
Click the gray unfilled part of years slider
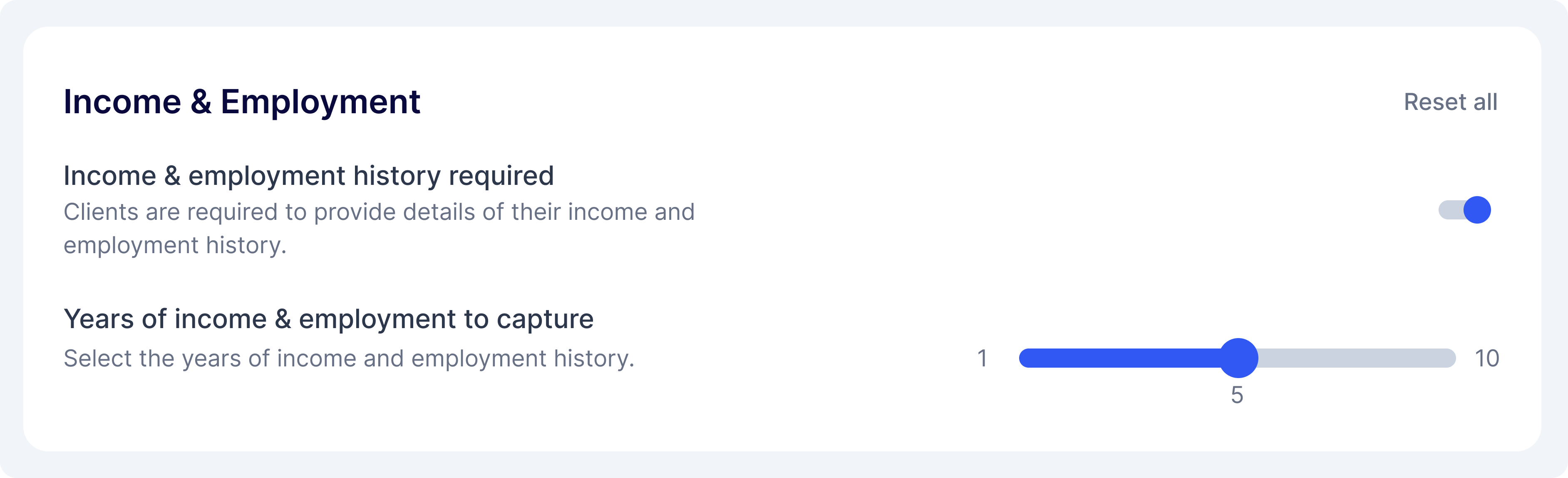point(1357,358)
